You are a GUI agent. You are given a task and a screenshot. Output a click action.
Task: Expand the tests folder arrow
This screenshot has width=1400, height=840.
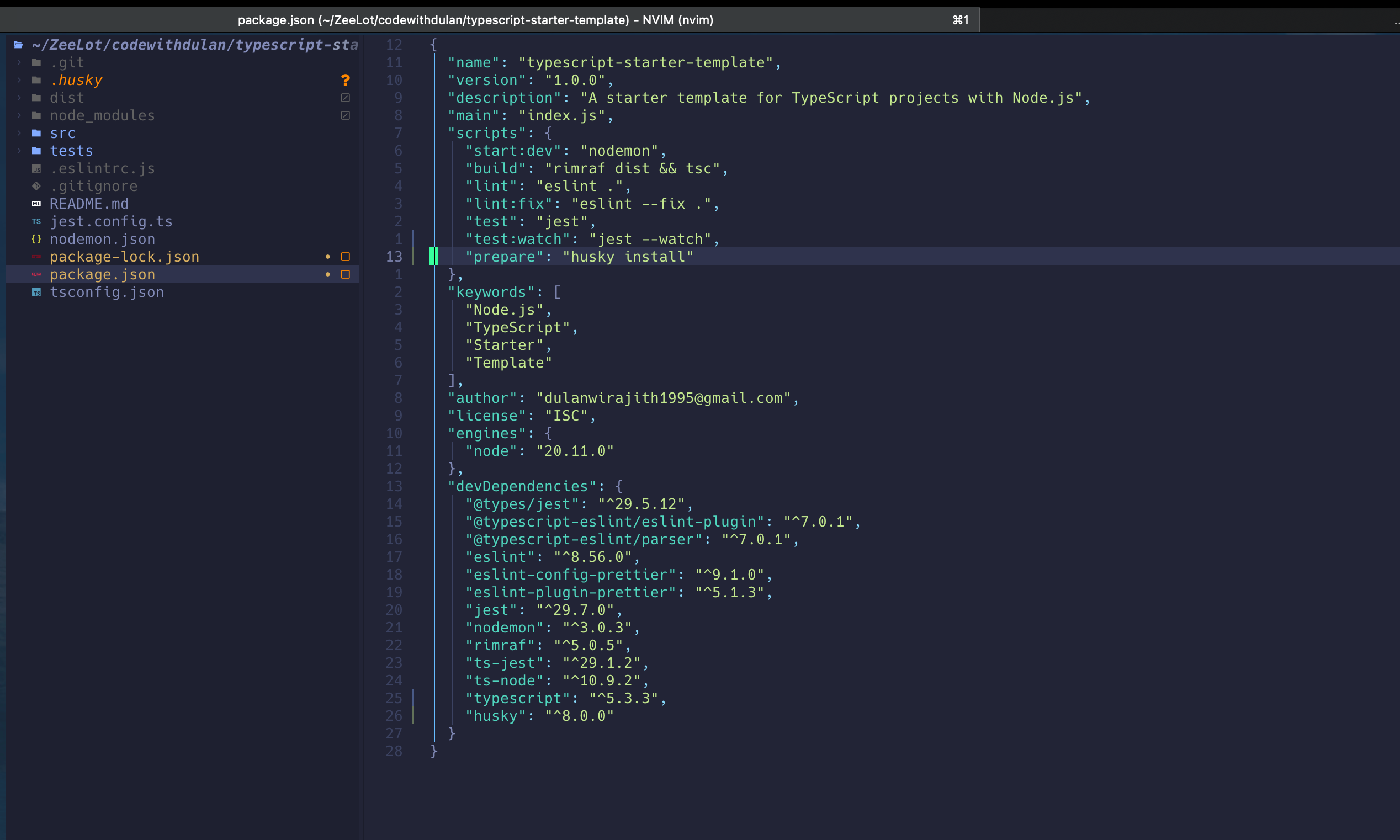(x=19, y=151)
